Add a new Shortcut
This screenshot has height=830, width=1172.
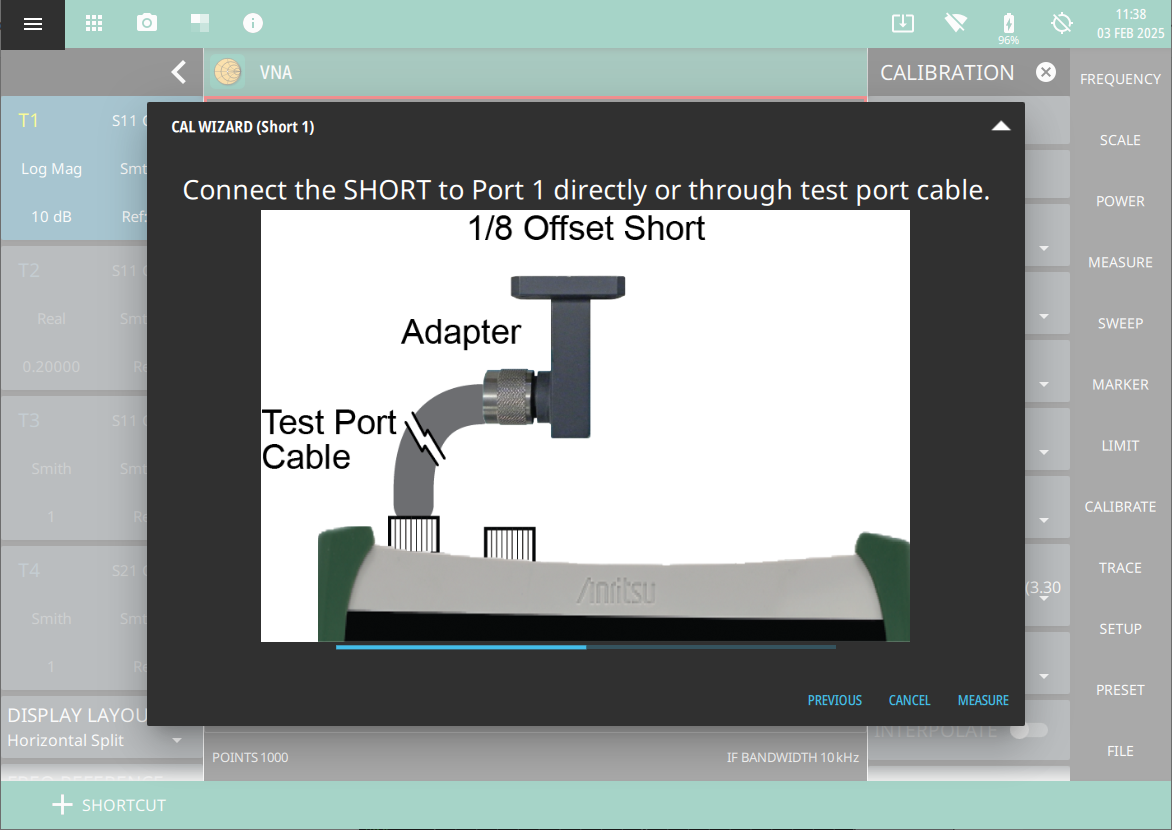click(x=108, y=805)
